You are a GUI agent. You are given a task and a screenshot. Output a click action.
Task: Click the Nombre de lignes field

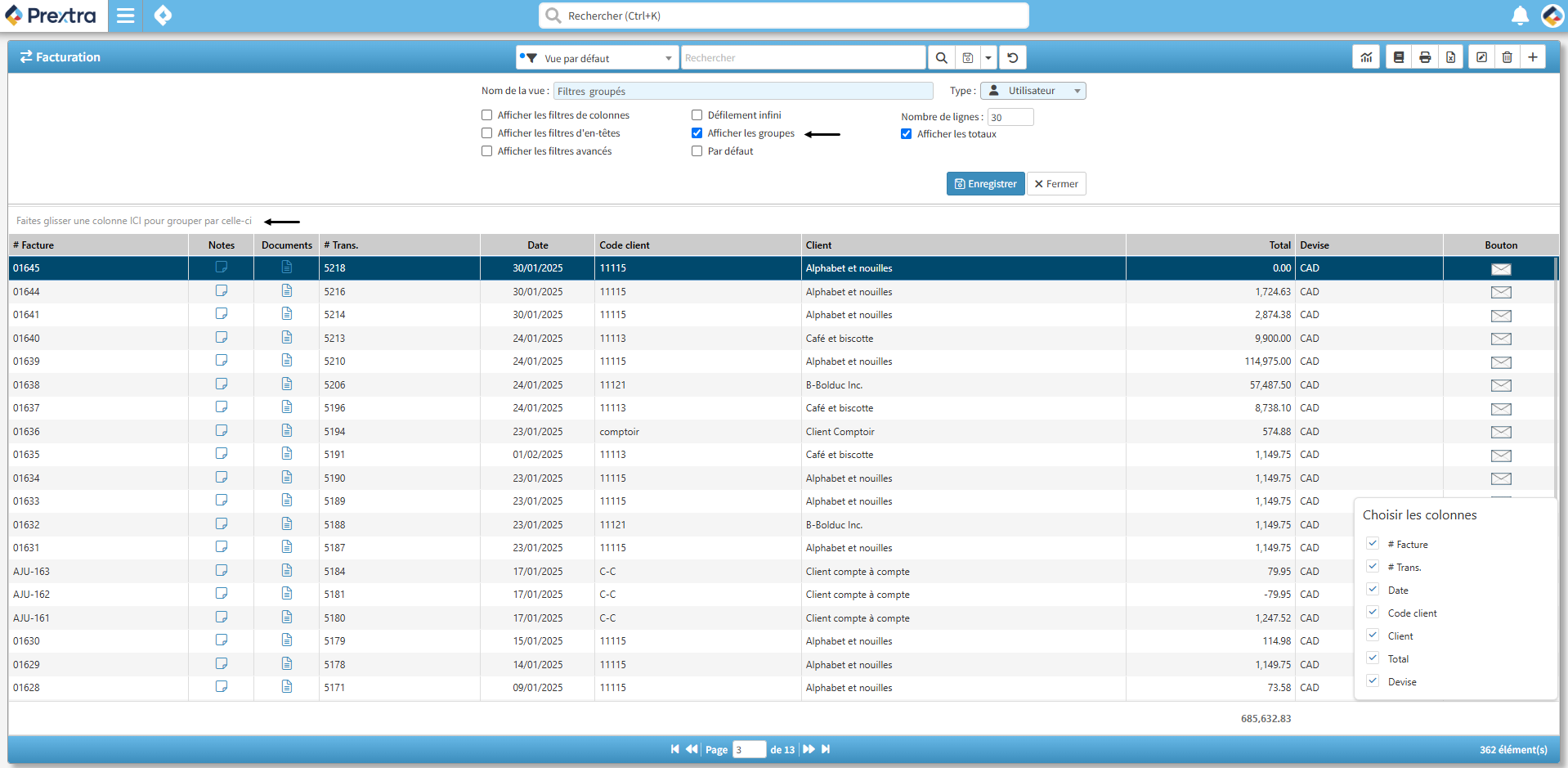pyautogui.click(x=1010, y=117)
